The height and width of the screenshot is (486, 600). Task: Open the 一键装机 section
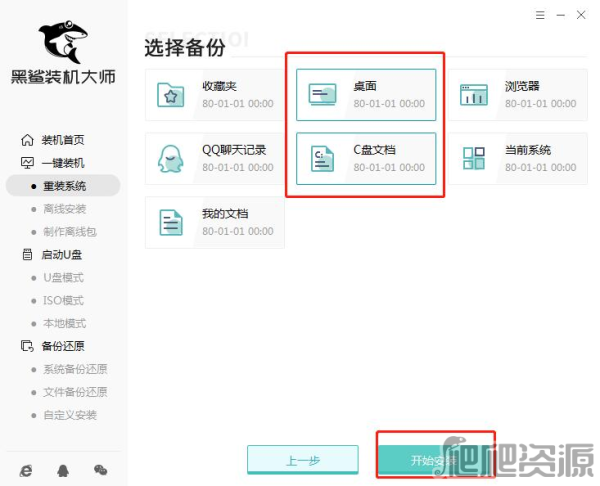(x=63, y=163)
